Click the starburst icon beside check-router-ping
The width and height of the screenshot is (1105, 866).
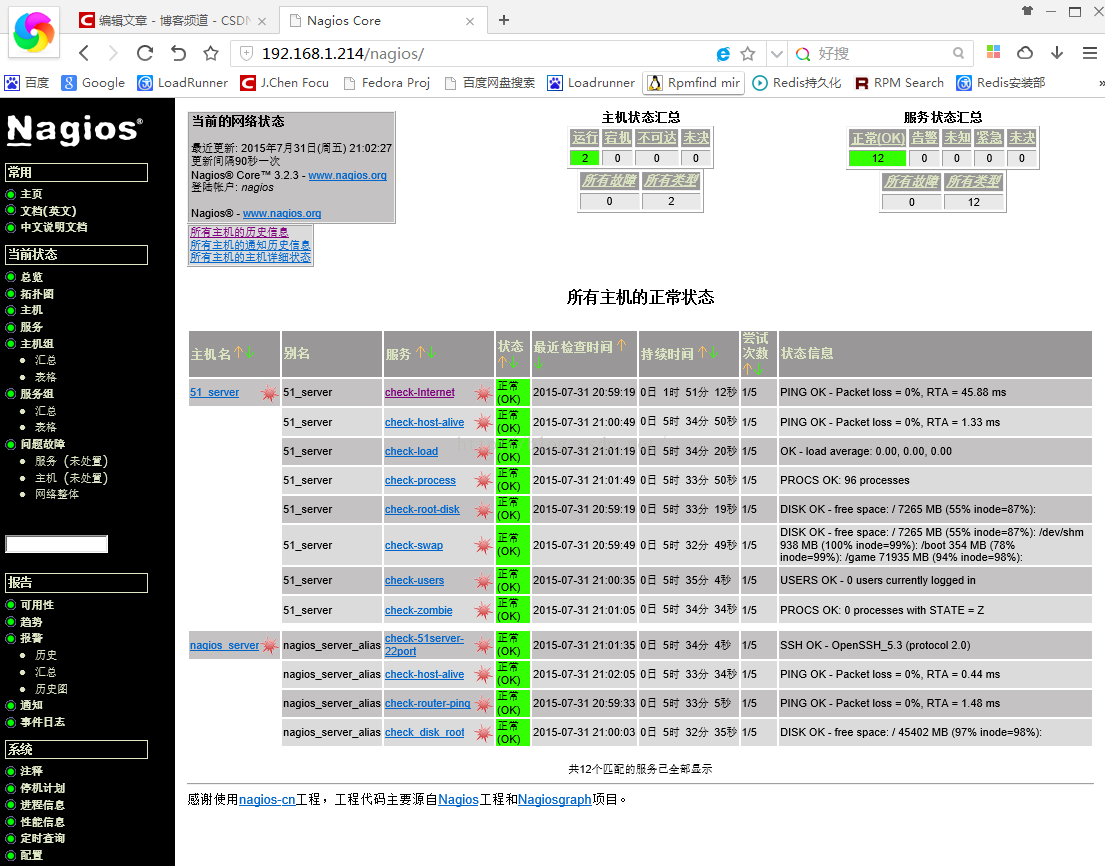[x=483, y=703]
